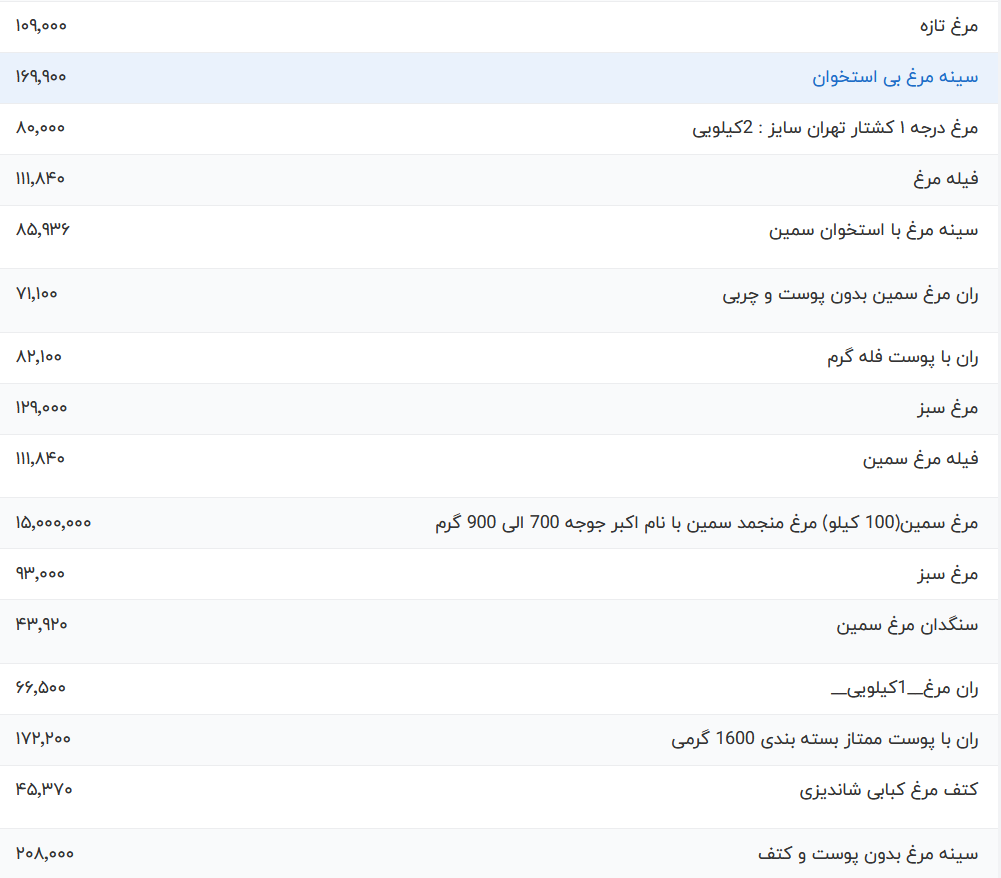Select 'مرغ سبز' in the ۹۳,۰۰۰ row
Screen dimensions: 1001x878
(x=948, y=574)
